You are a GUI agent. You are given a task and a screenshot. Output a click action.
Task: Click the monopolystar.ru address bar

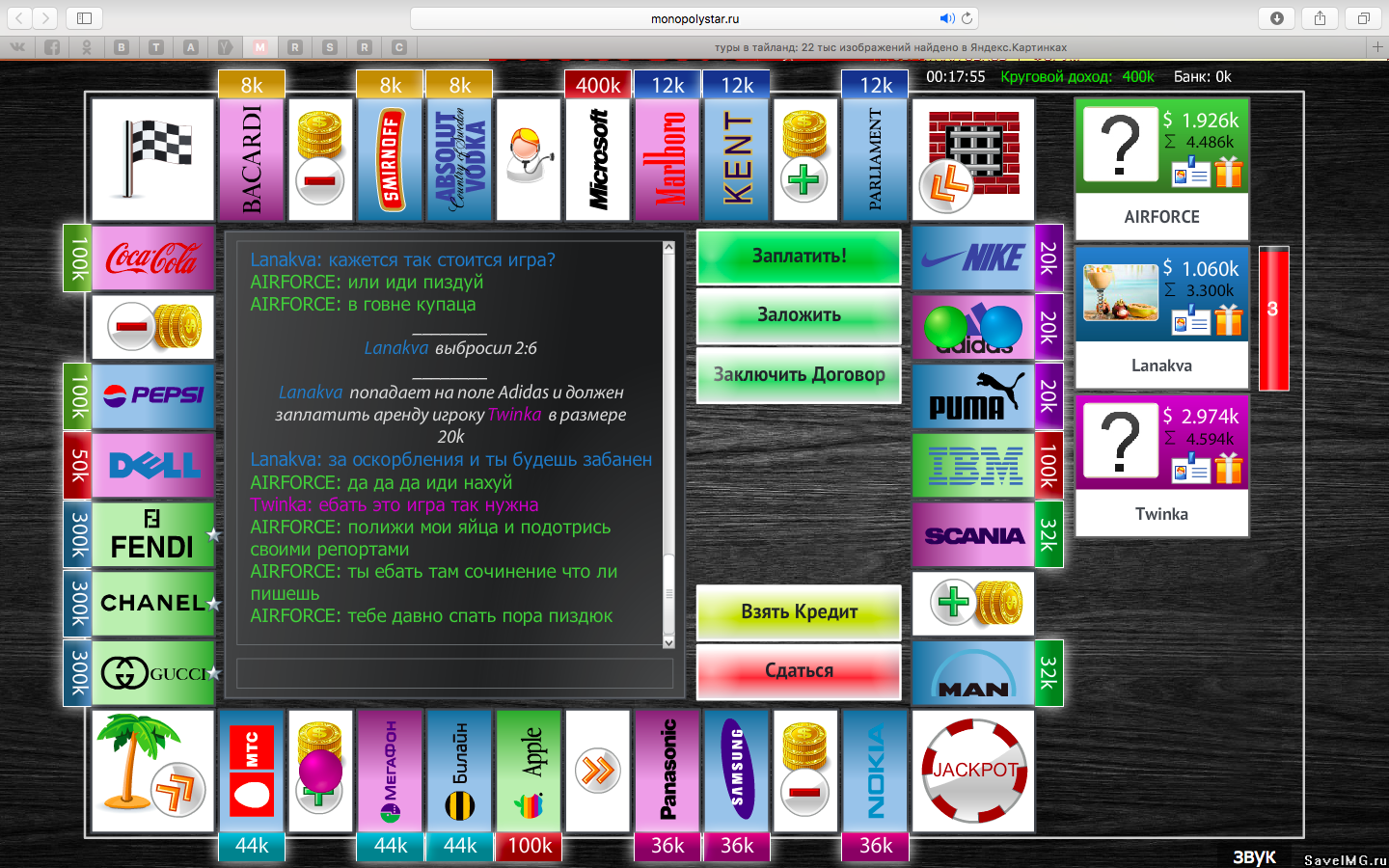(694, 18)
